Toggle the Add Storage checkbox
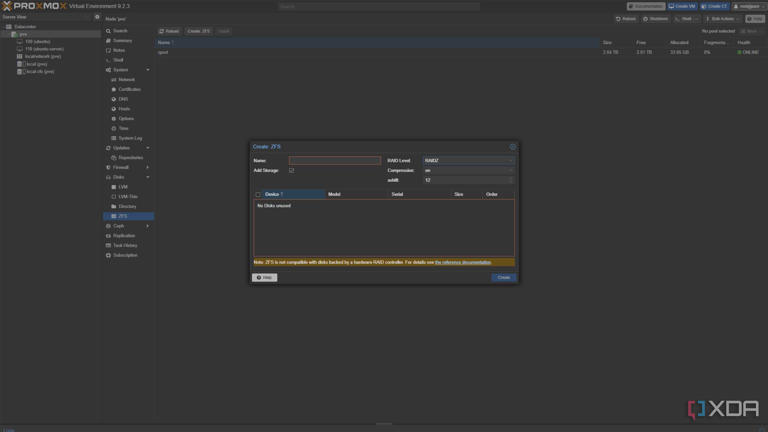 coord(291,170)
